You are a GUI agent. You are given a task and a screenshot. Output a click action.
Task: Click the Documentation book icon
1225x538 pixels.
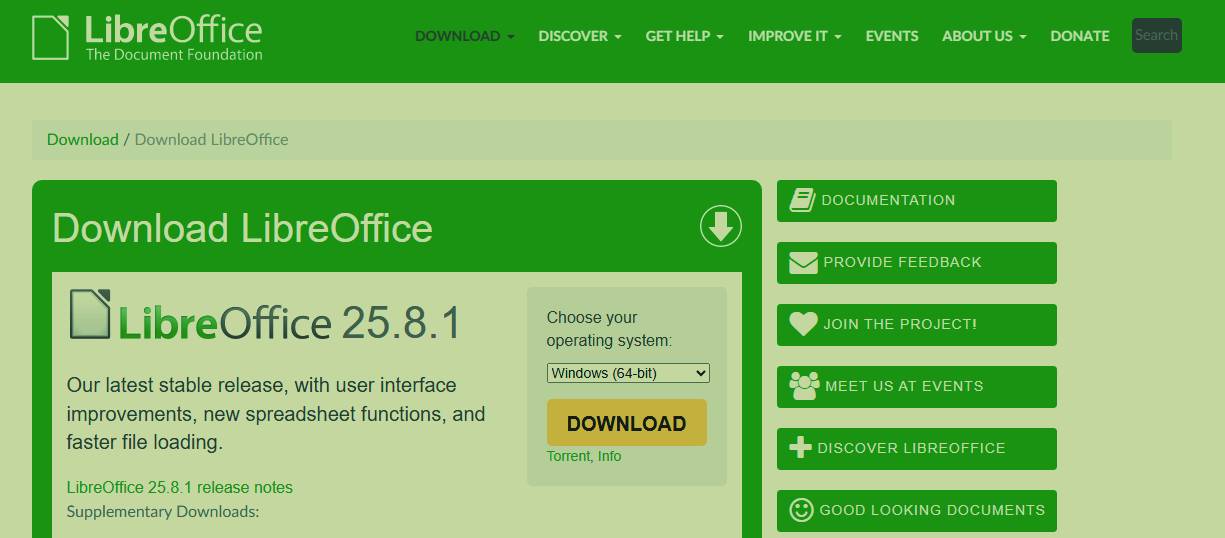[x=802, y=200]
